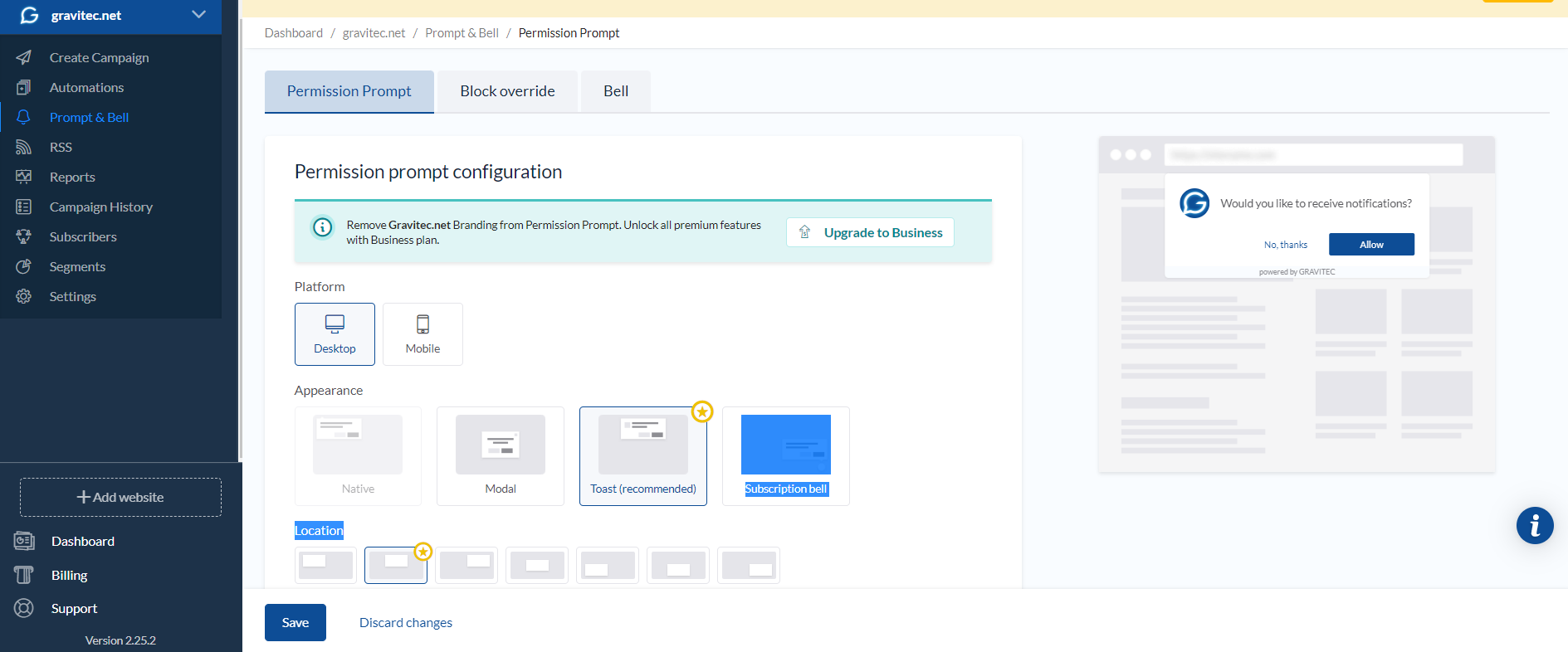Click the RSS feed icon
1568x652 pixels.
(24, 147)
